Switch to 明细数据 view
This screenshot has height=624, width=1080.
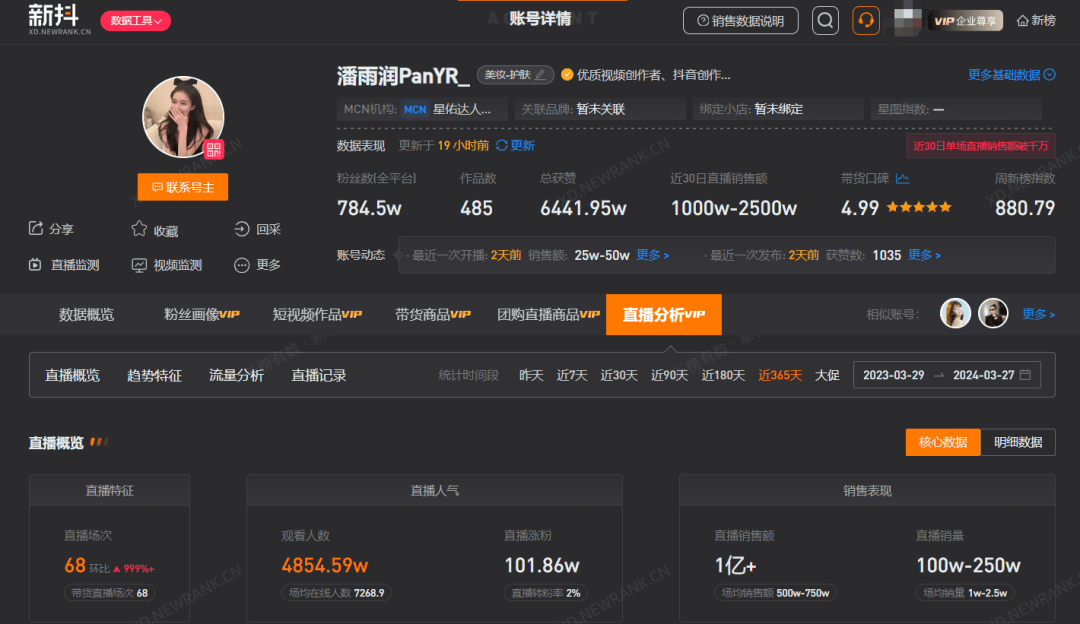tap(1017, 442)
